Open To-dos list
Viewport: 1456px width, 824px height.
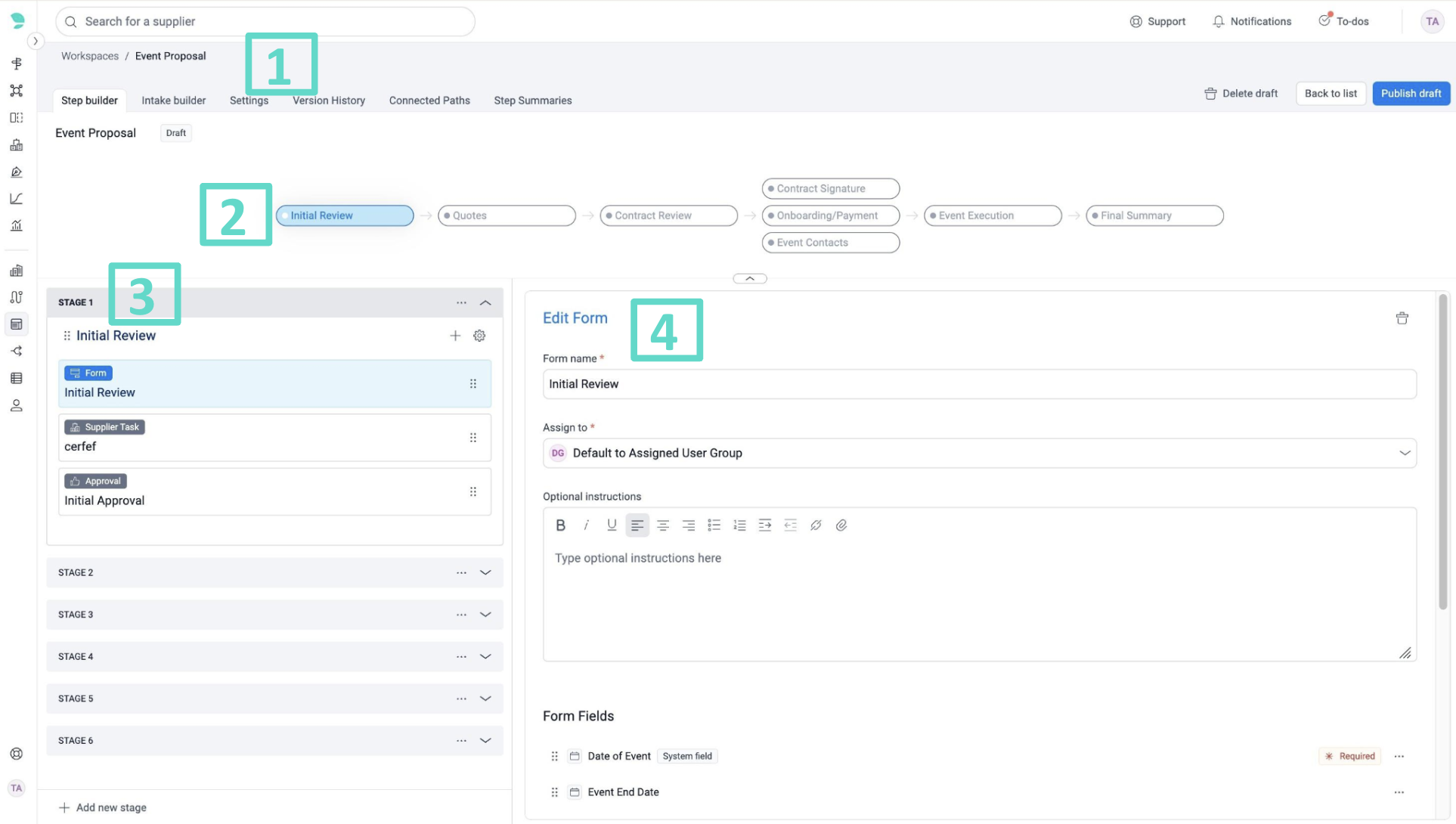click(x=1343, y=21)
